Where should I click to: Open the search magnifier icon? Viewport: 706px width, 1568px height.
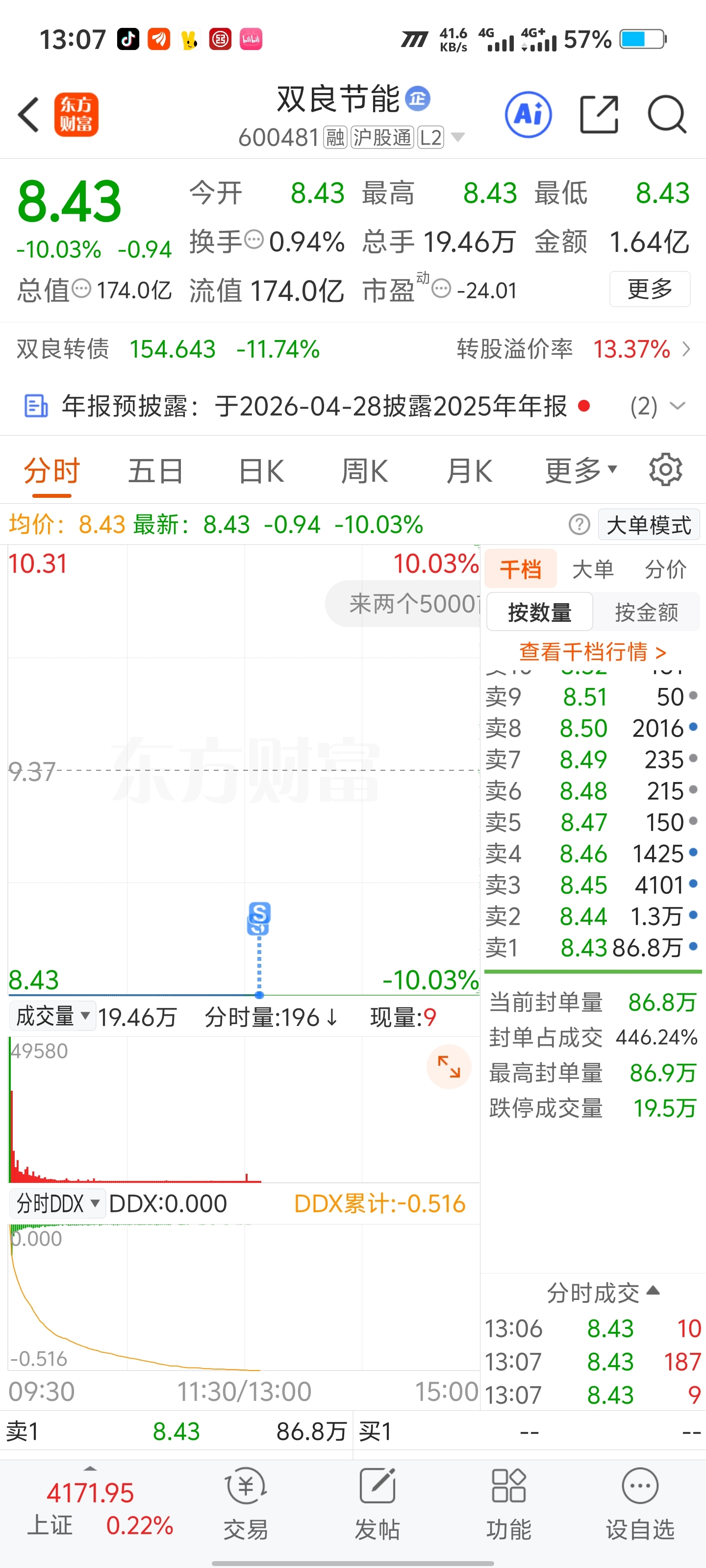tap(667, 115)
